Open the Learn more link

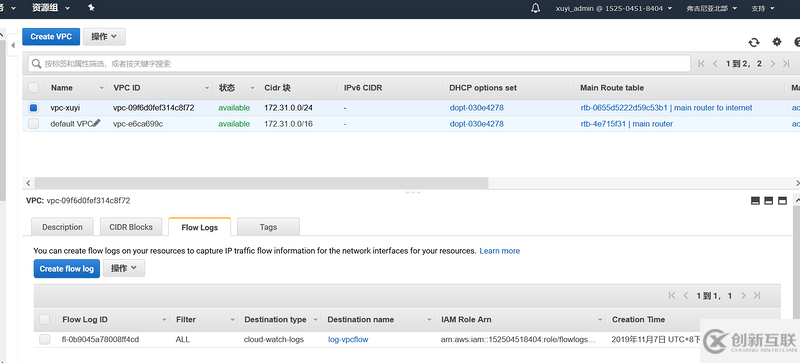[x=499, y=251]
